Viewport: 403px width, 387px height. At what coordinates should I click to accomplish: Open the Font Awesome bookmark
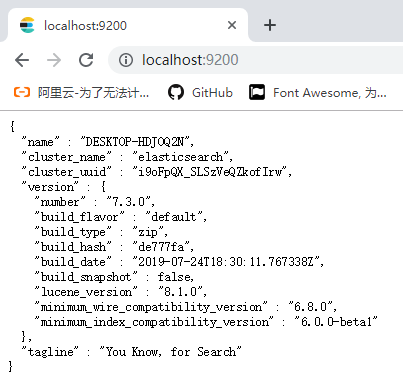pos(318,93)
